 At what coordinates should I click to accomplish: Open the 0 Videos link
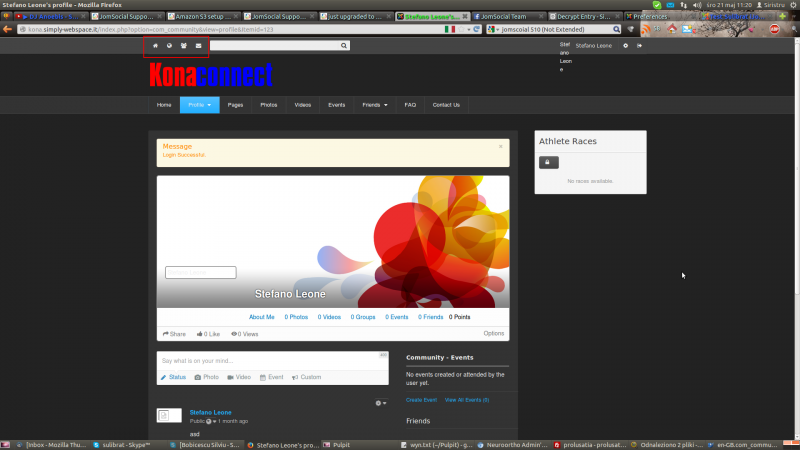click(x=329, y=317)
